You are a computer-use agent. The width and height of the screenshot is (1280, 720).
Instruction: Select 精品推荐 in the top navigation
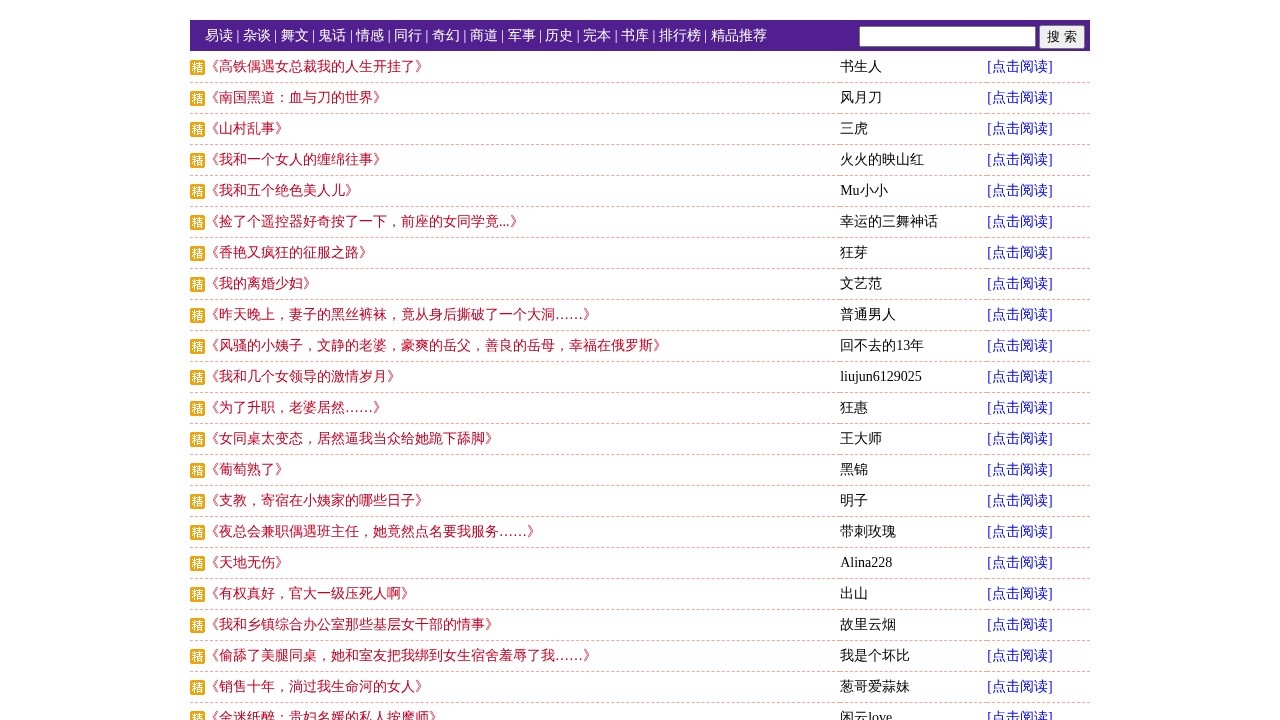[739, 36]
